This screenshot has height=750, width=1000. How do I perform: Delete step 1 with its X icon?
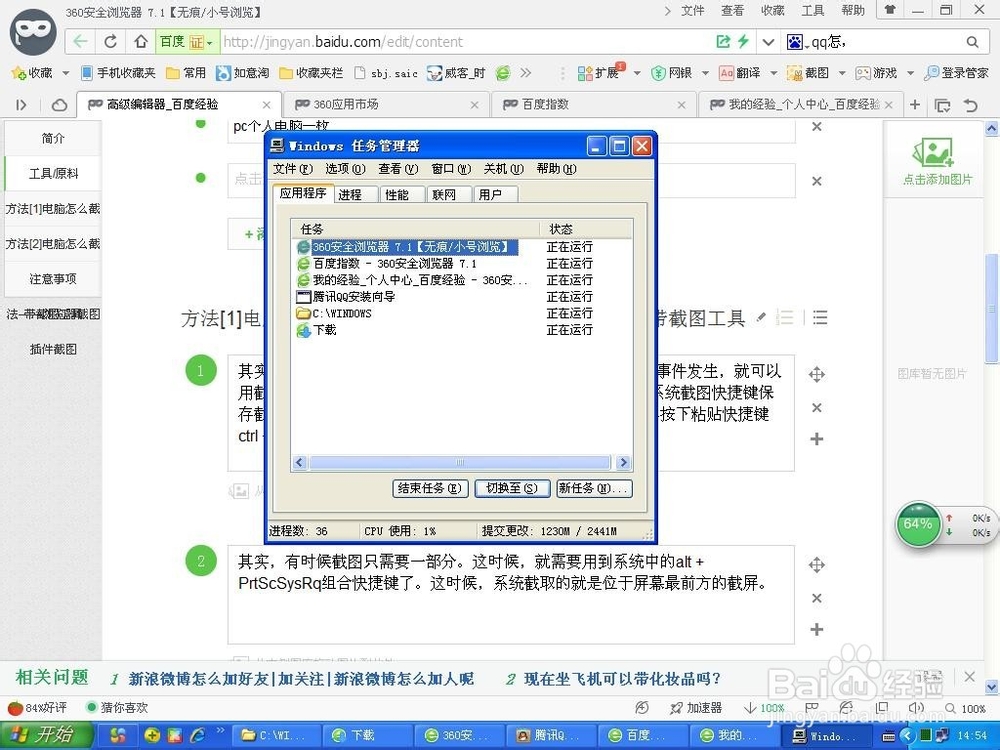point(816,408)
